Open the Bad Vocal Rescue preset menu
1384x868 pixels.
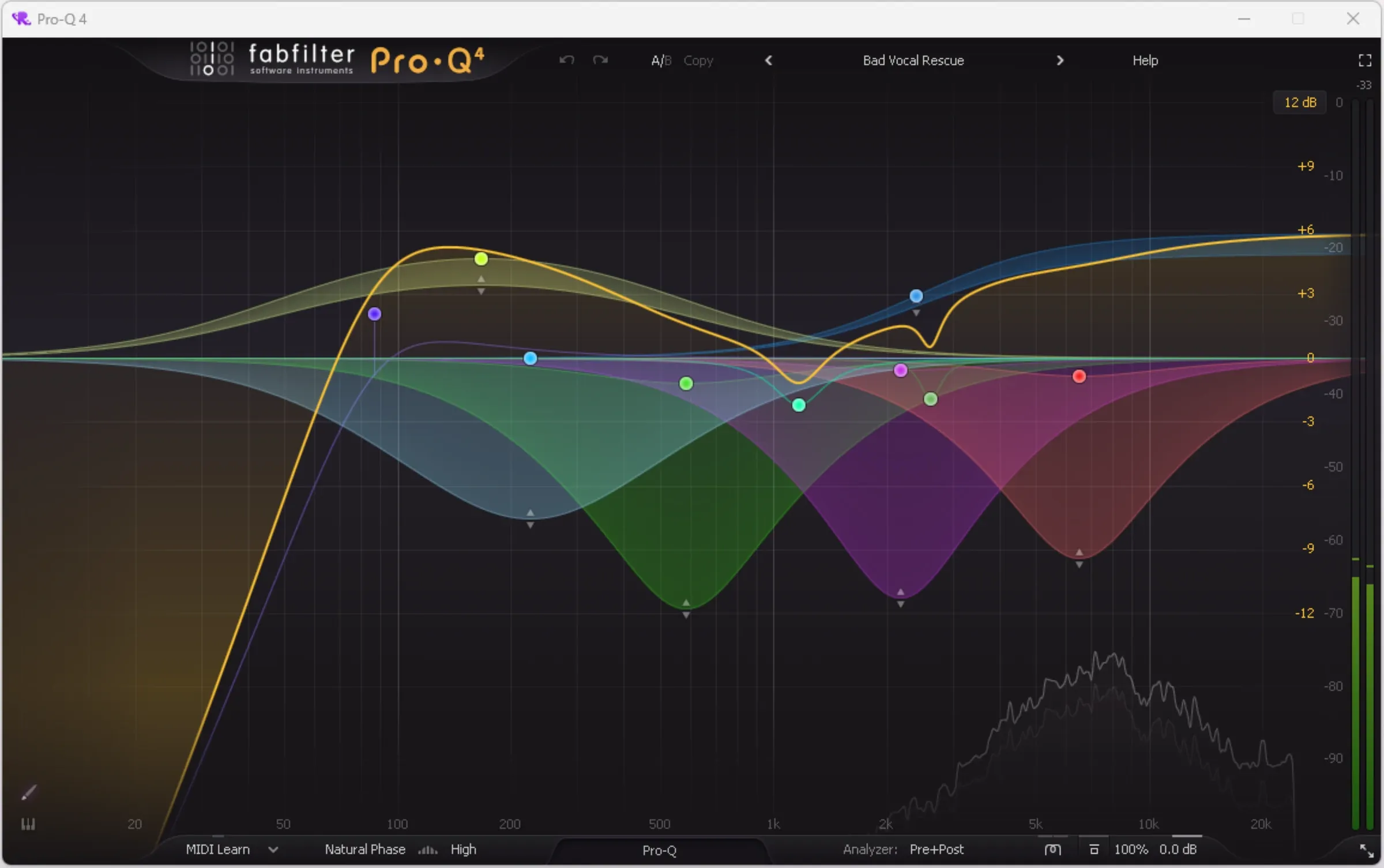click(913, 61)
